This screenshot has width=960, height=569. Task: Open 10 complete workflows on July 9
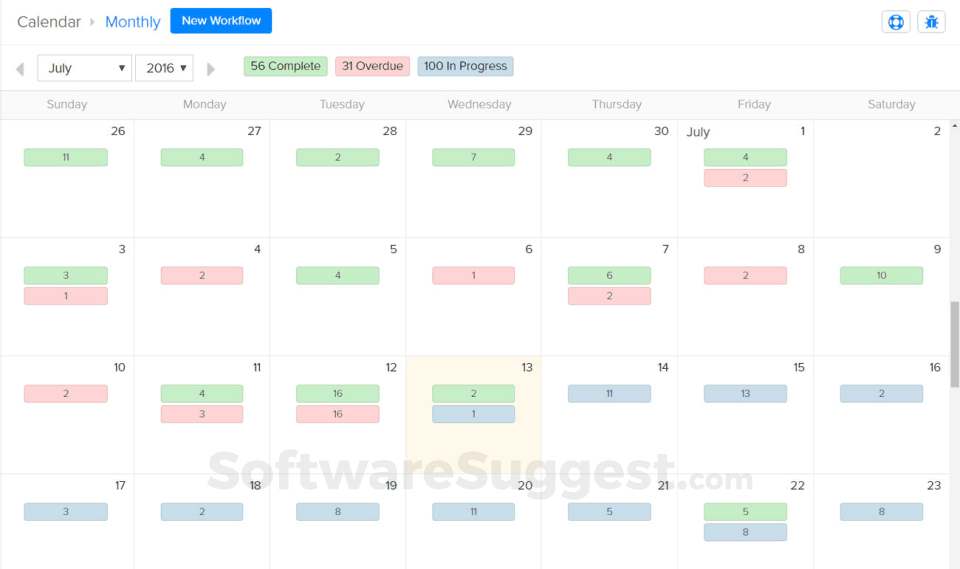[881, 275]
